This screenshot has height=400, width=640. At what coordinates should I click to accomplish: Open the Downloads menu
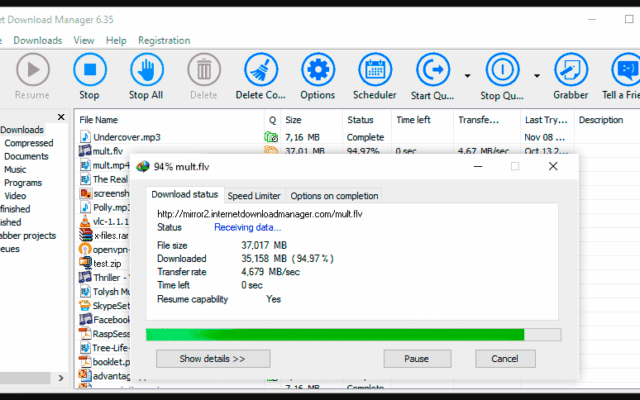click(38, 40)
